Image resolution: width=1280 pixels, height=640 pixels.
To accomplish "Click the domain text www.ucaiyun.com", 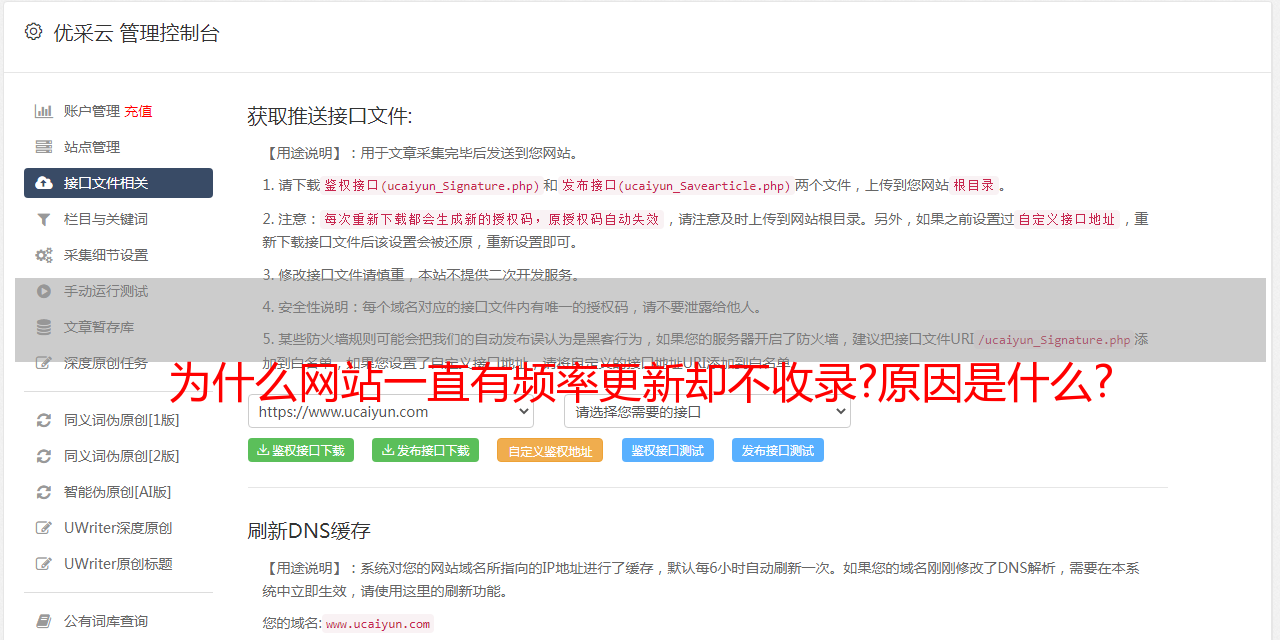I will point(378,623).
